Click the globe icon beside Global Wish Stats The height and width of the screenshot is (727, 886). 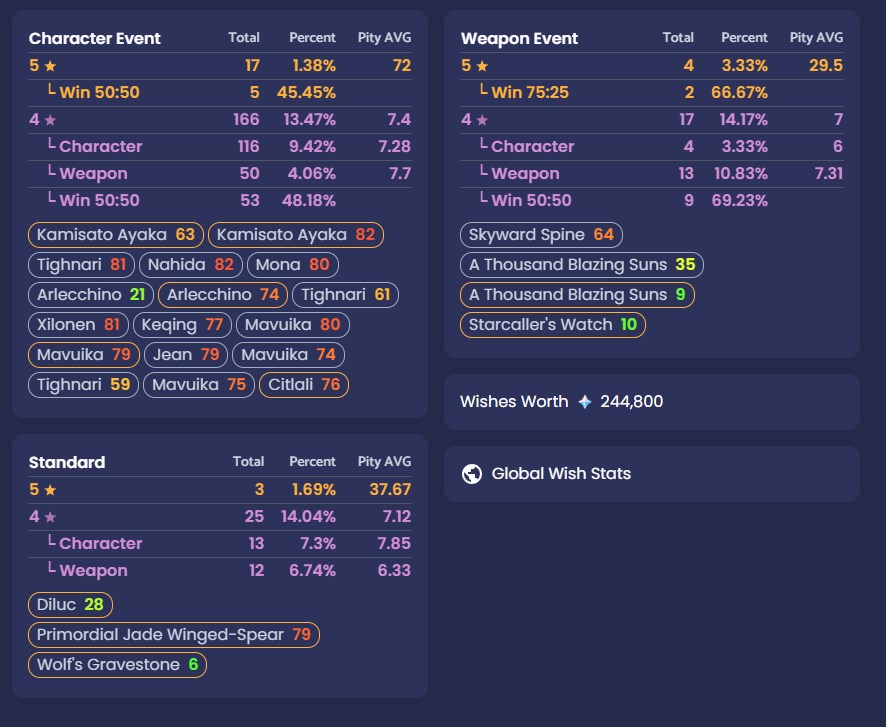point(472,474)
